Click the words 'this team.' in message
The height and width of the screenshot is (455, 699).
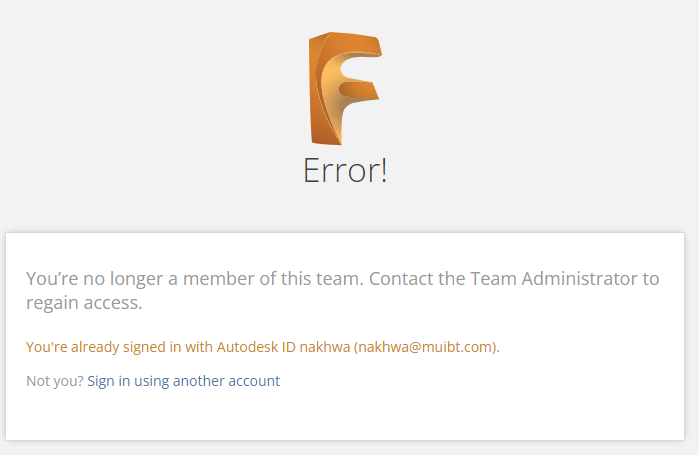[322, 279]
